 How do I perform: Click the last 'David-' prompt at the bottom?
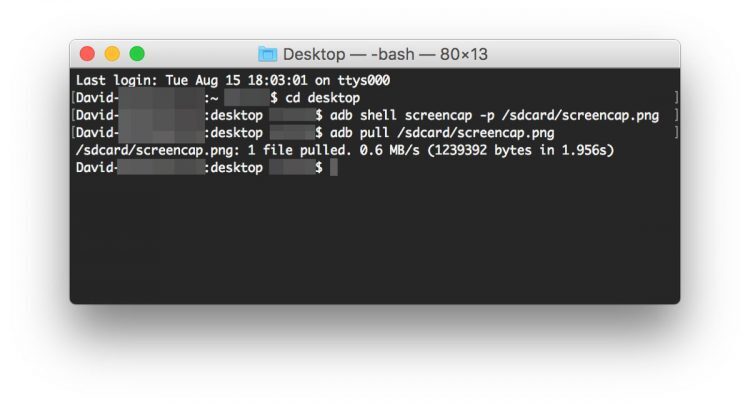97,167
